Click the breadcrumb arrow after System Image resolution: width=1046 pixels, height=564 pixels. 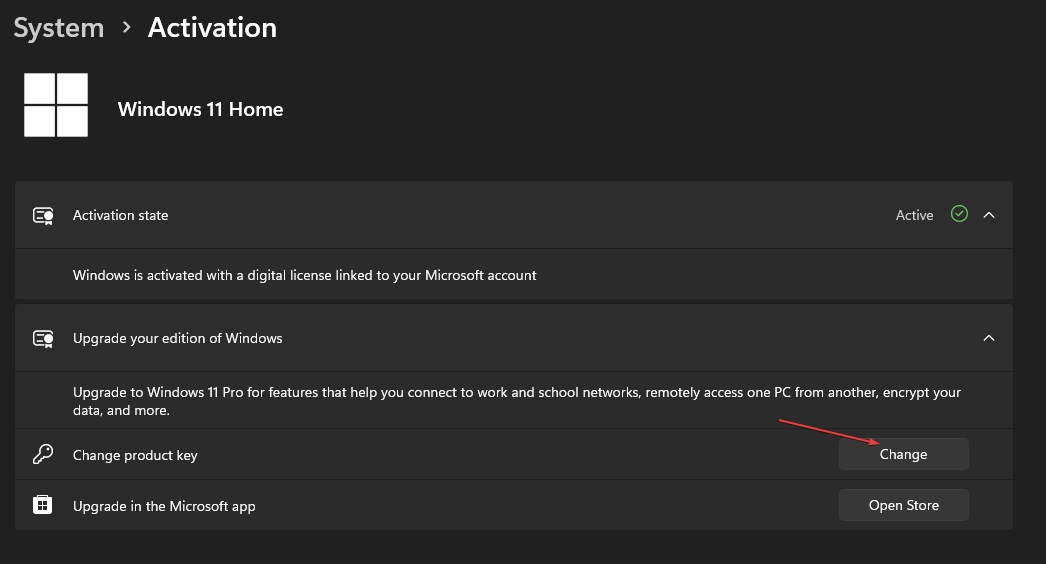point(126,28)
